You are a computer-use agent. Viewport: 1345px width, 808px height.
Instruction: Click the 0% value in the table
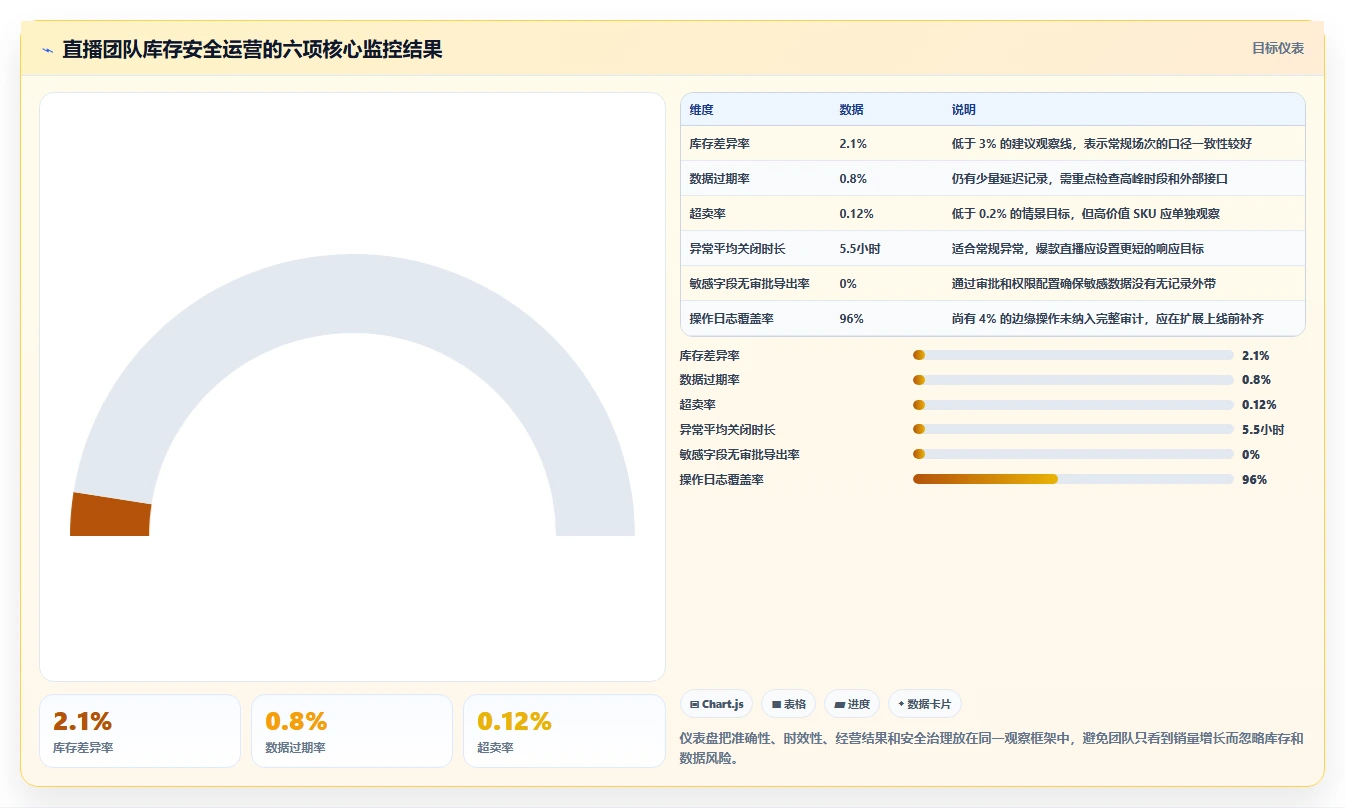tap(848, 284)
